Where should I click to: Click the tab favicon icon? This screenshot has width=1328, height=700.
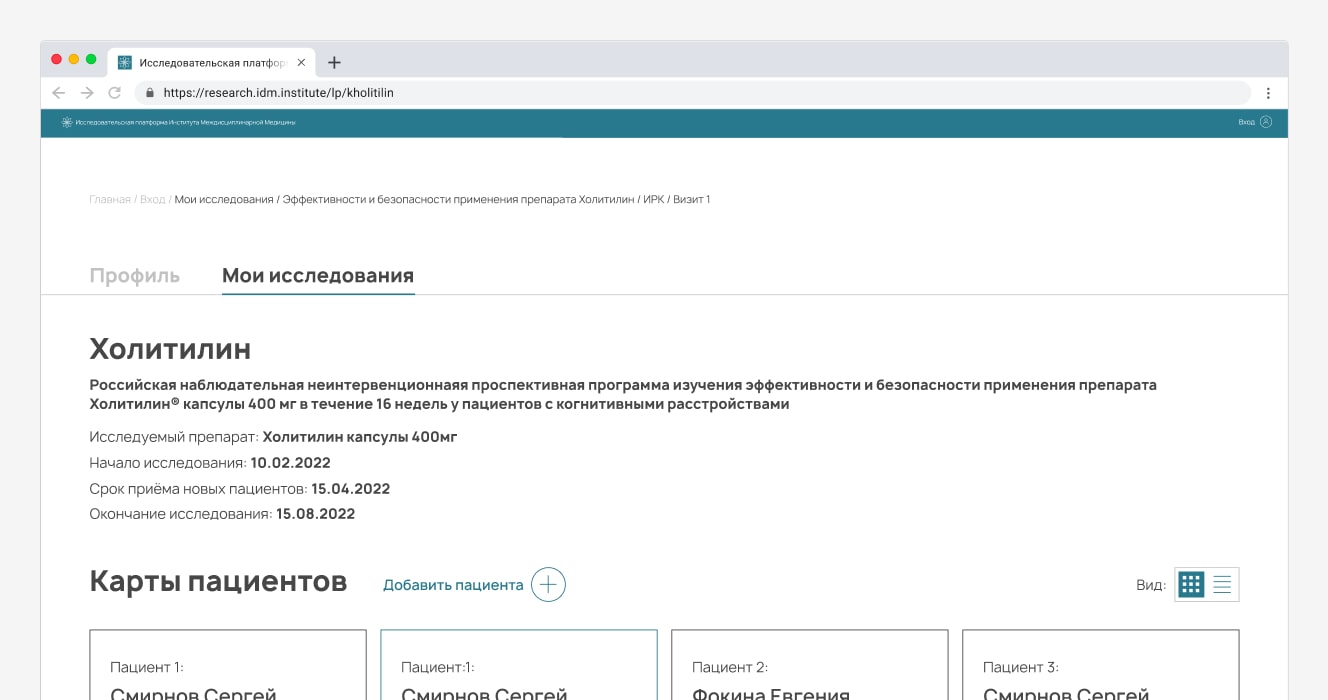coord(125,62)
